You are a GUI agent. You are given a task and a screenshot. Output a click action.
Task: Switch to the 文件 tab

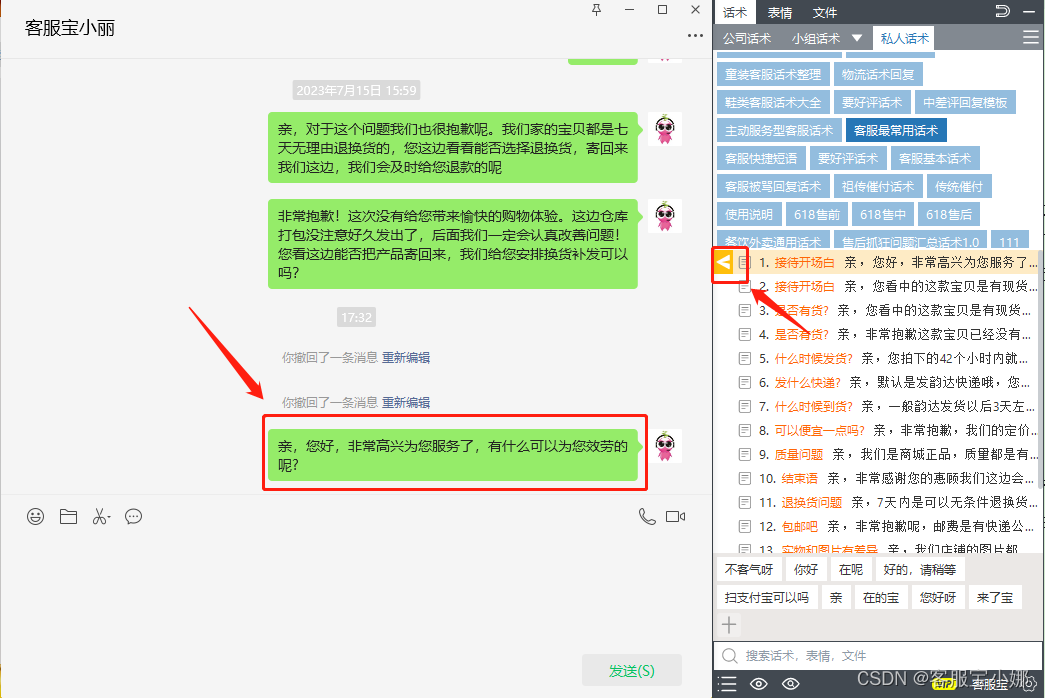824,13
